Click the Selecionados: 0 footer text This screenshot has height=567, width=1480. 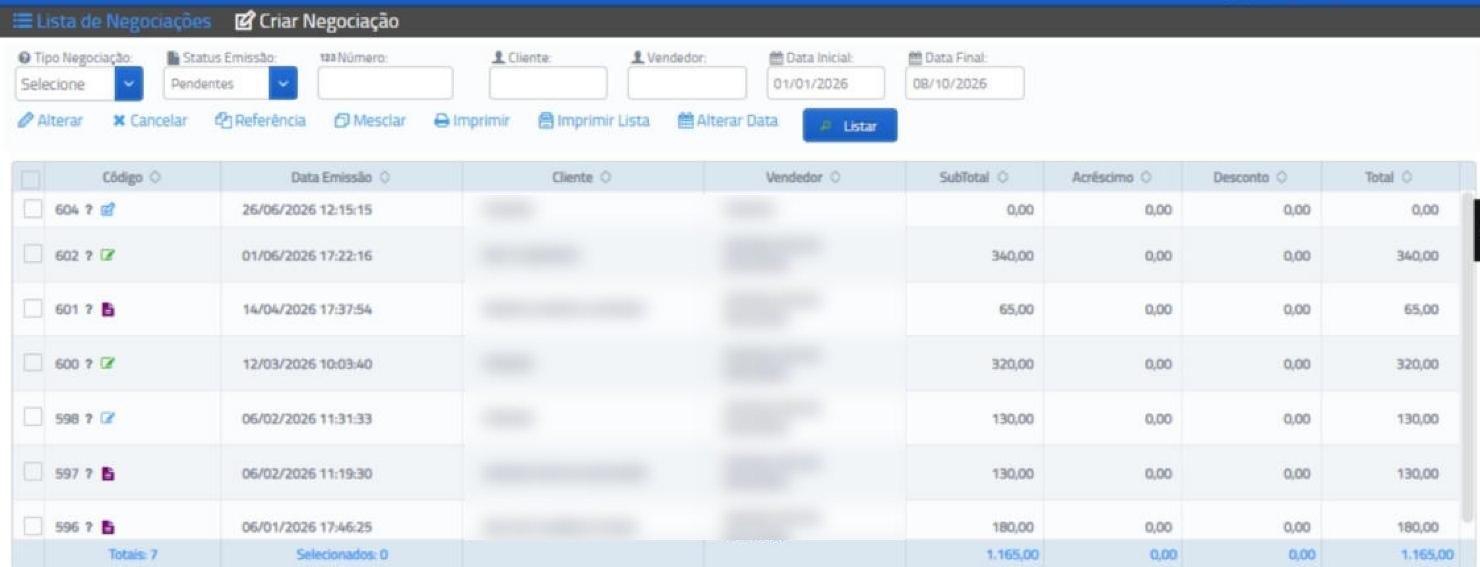point(342,554)
